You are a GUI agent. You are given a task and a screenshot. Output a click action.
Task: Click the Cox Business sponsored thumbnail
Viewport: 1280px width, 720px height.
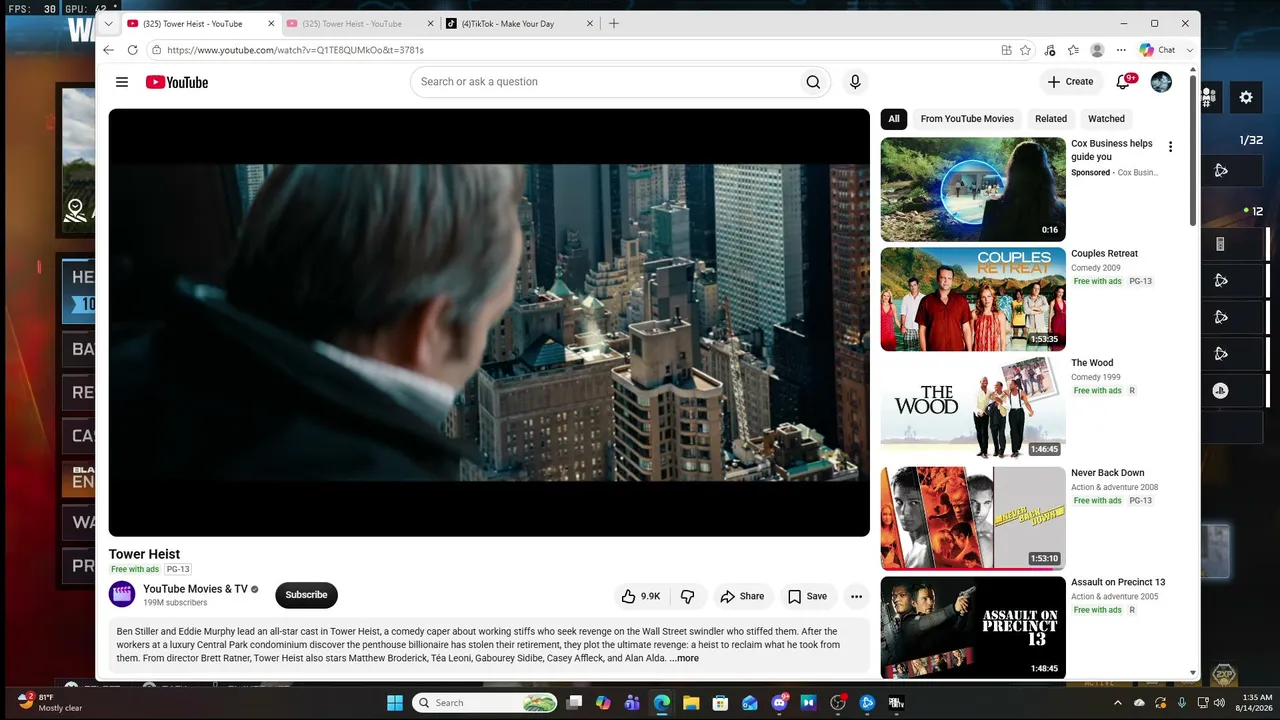(973, 189)
